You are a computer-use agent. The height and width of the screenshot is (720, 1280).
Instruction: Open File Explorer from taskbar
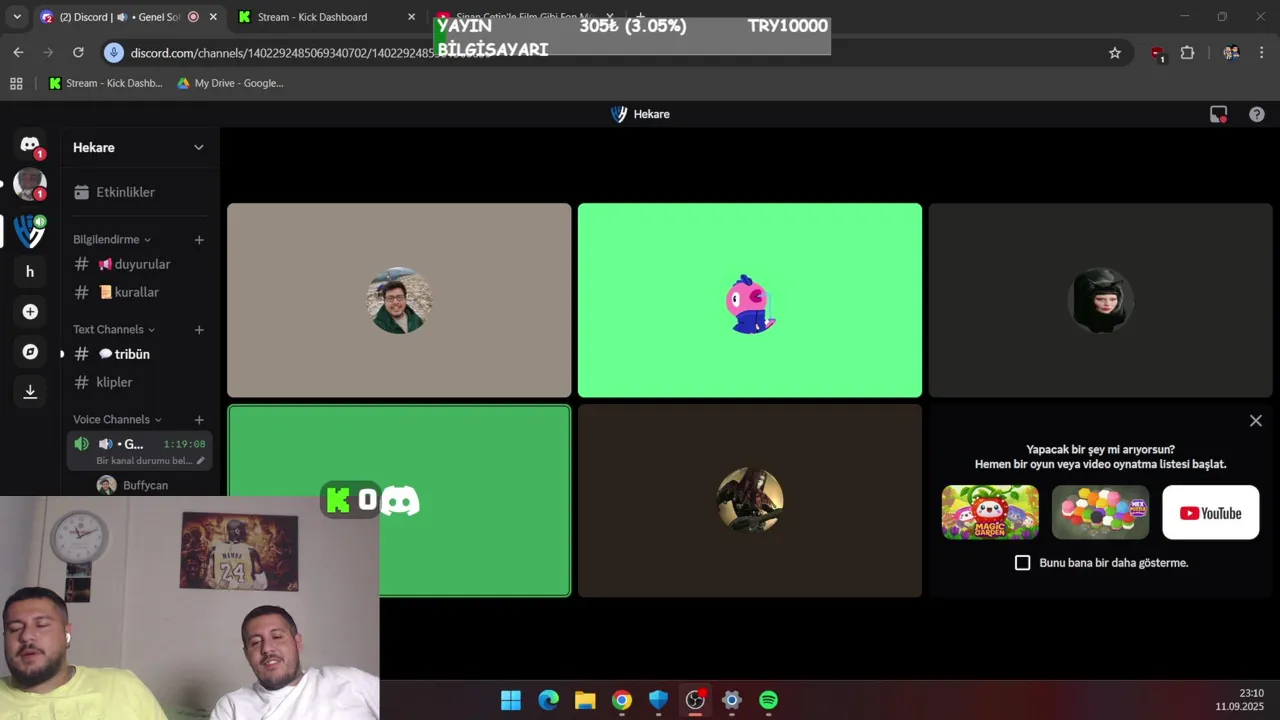point(585,700)
